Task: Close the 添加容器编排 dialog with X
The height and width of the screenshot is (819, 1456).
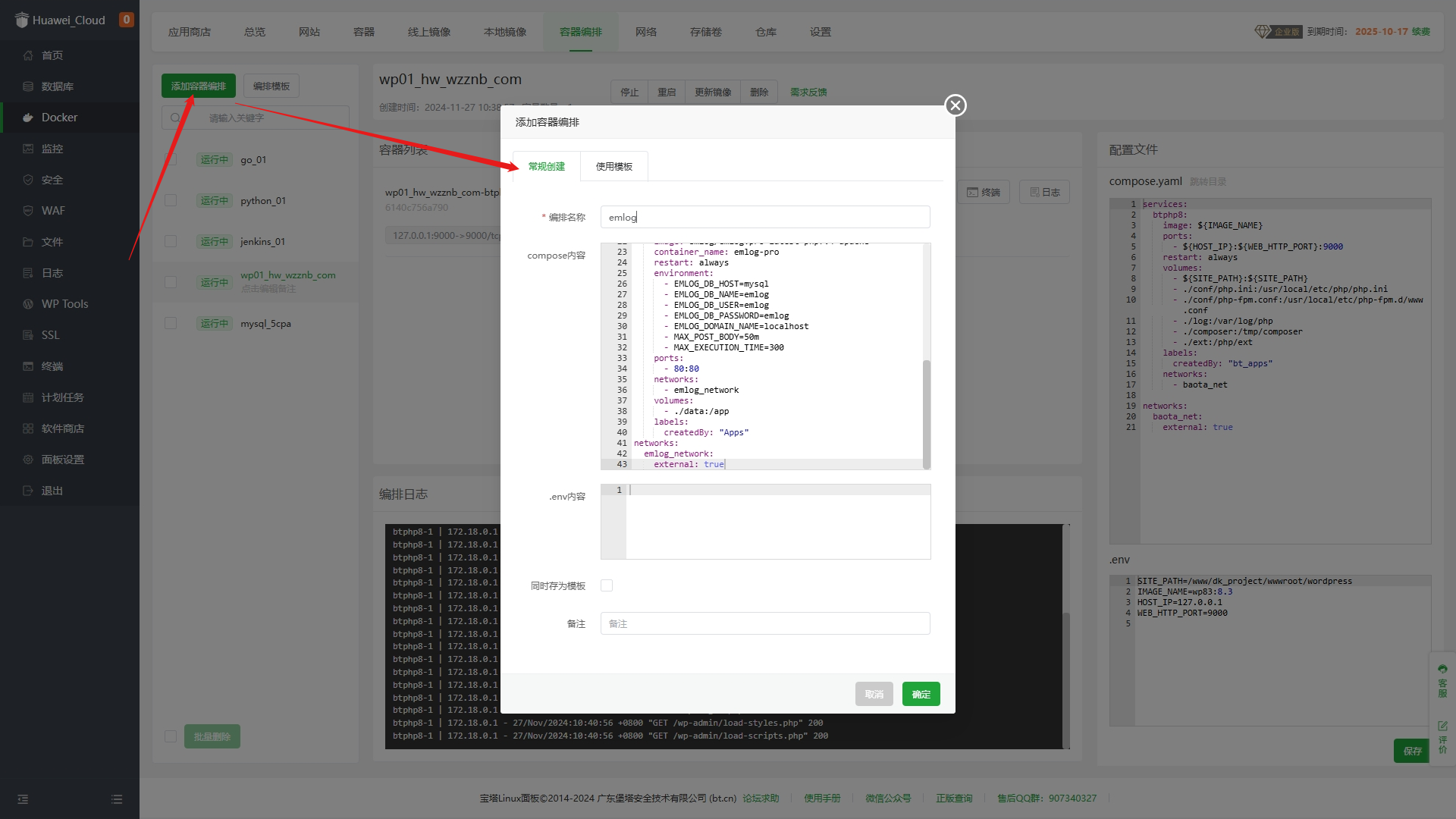Action: [955, 105]
